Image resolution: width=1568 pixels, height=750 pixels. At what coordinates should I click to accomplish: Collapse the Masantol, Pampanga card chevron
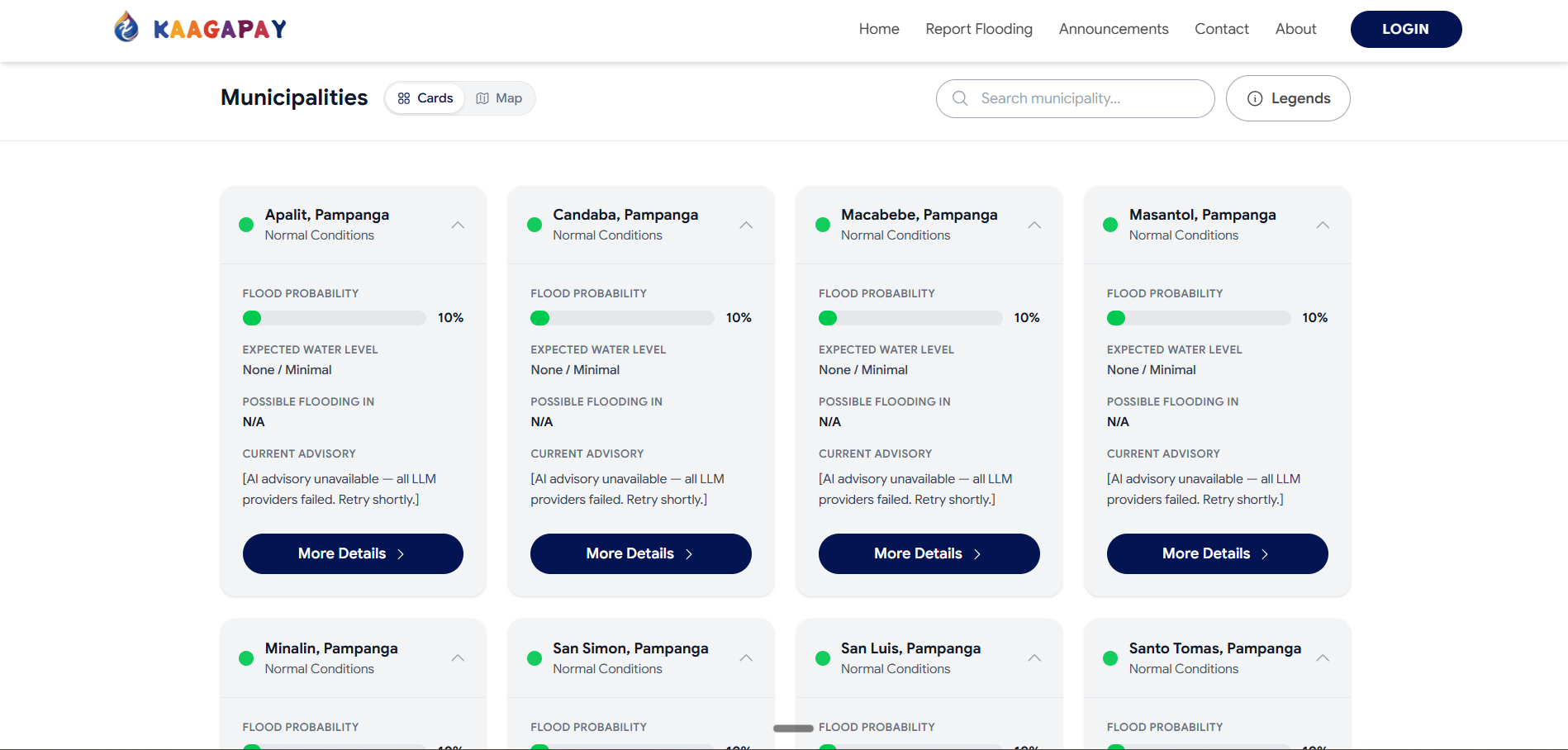click(x=1323, y=225)
